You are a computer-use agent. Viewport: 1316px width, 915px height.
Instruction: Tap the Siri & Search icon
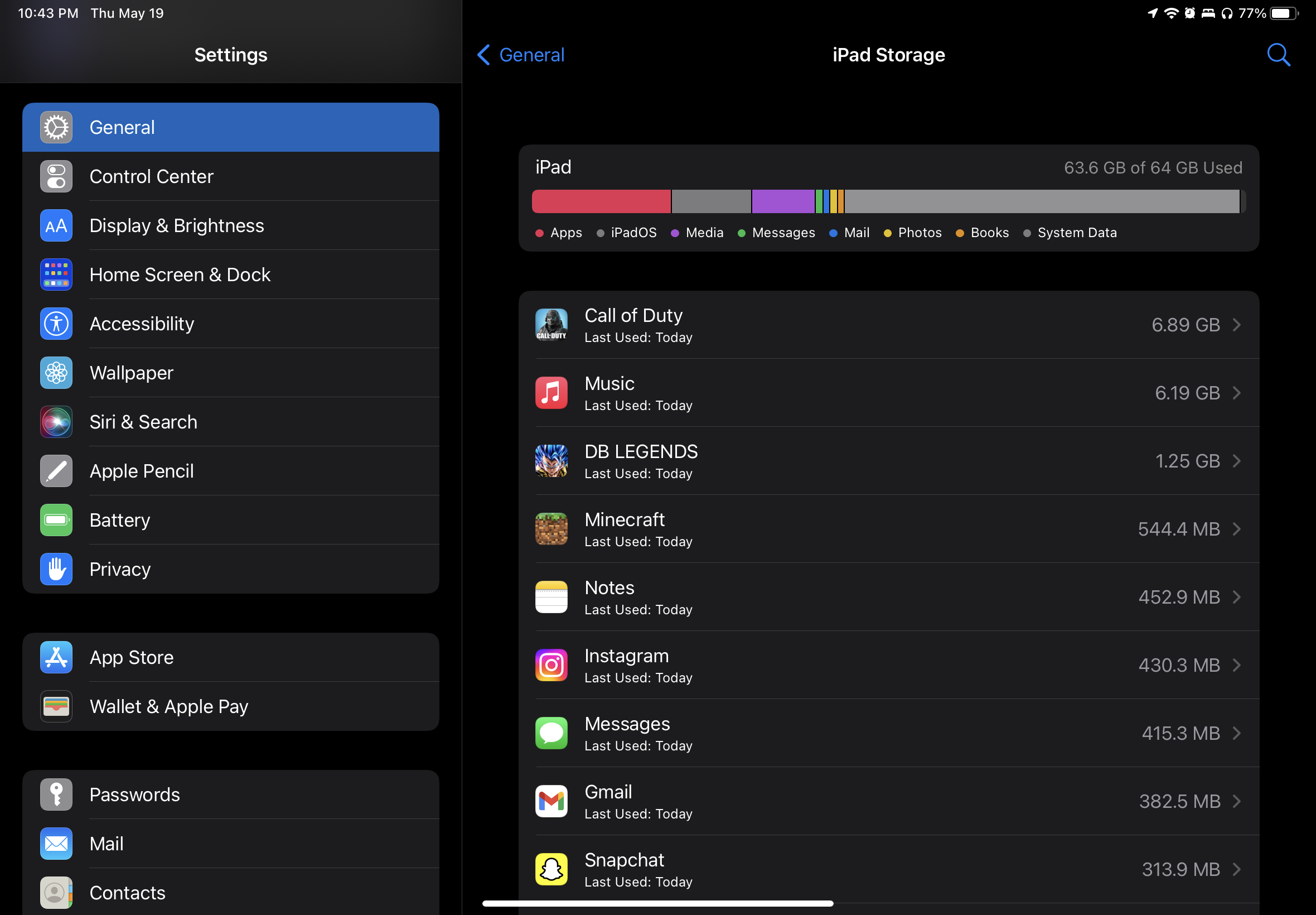[56, 422]
